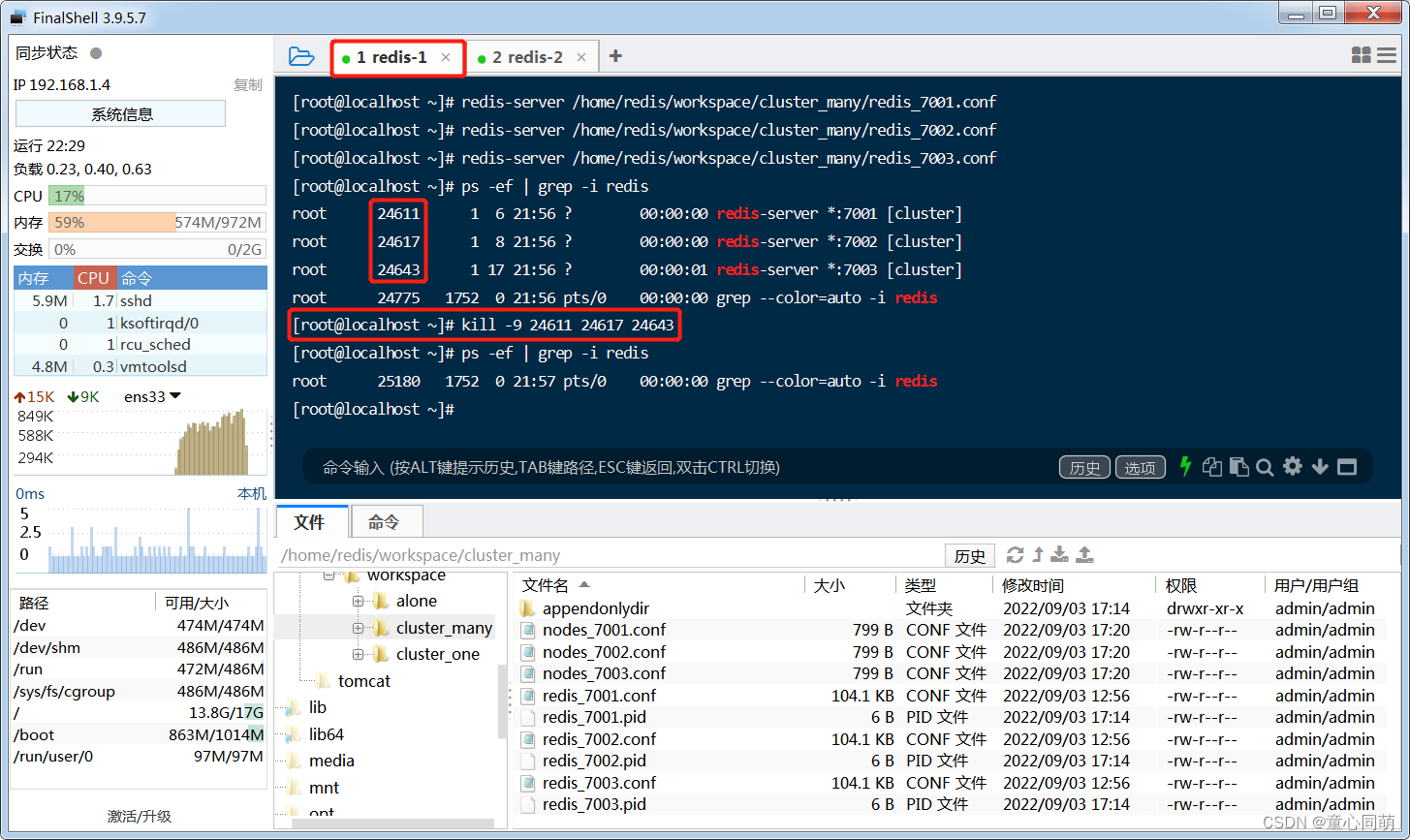Open the connection manager folder icon
The height and width of the screenshot is (840, 1410).
301,57
